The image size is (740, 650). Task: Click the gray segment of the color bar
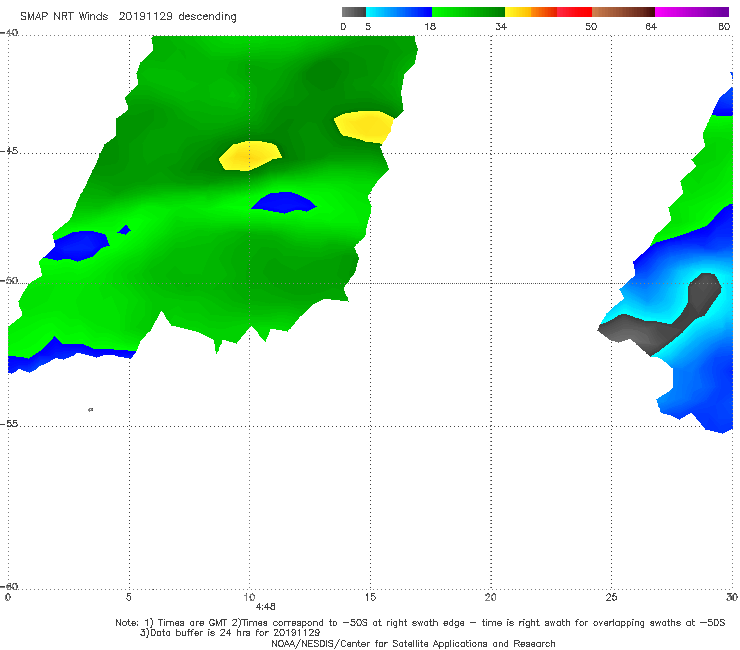click(x=353, y=12)
